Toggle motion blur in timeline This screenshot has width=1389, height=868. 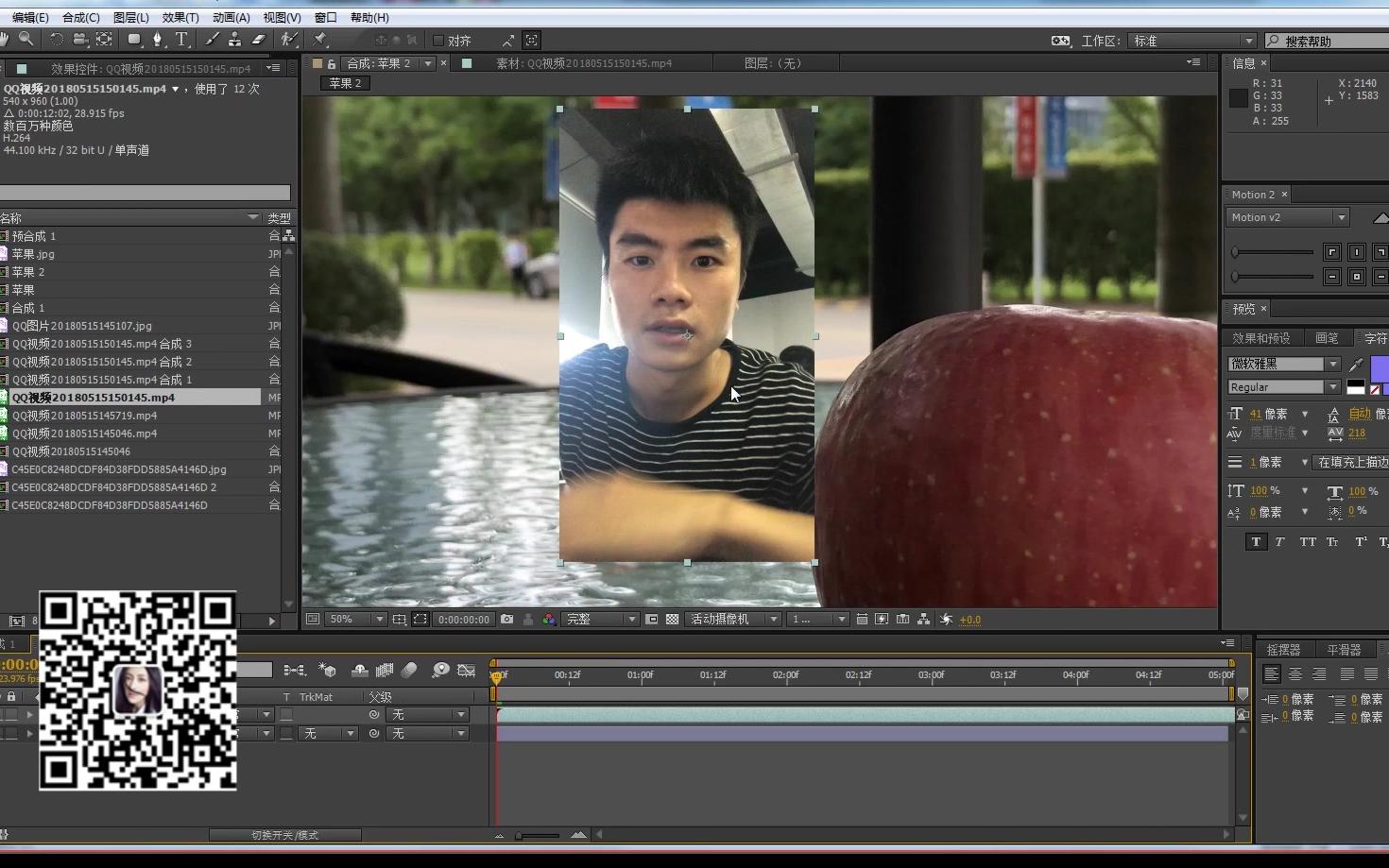coord(409,670)
